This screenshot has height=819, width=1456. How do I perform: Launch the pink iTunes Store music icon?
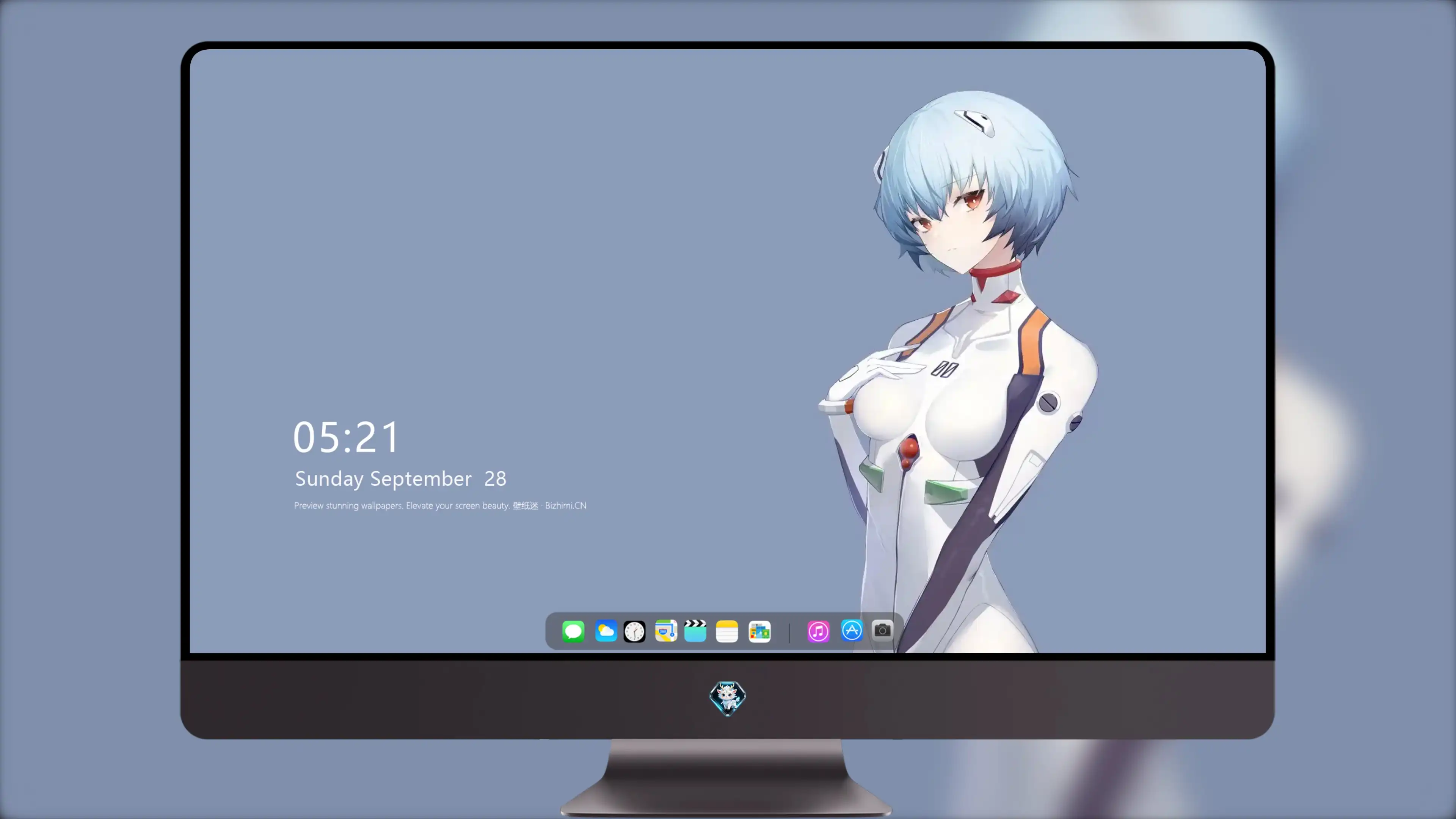coord(819,631)
